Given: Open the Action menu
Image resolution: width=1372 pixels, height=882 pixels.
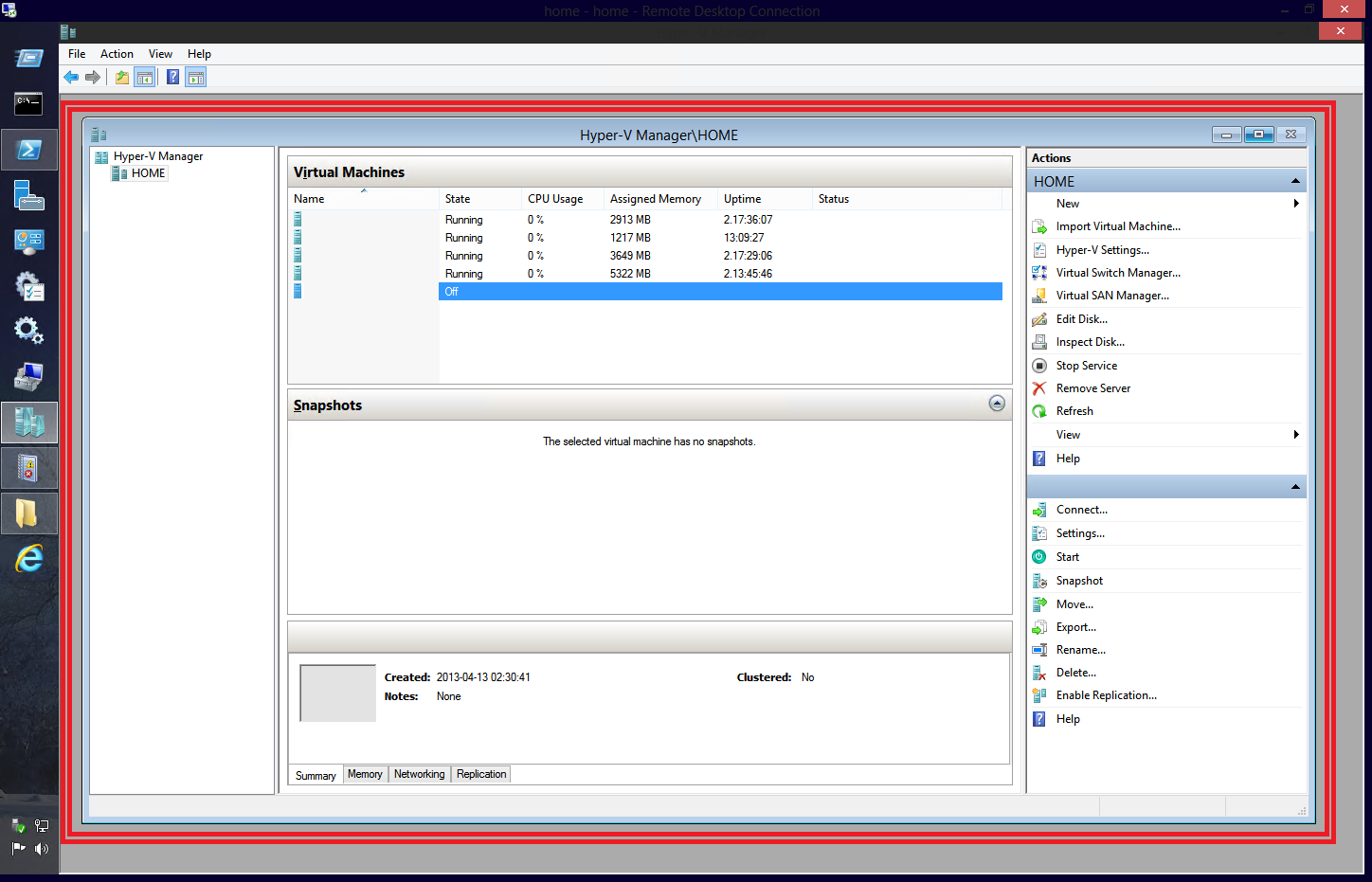Looking at the screenshot, I should click(117, 54).
